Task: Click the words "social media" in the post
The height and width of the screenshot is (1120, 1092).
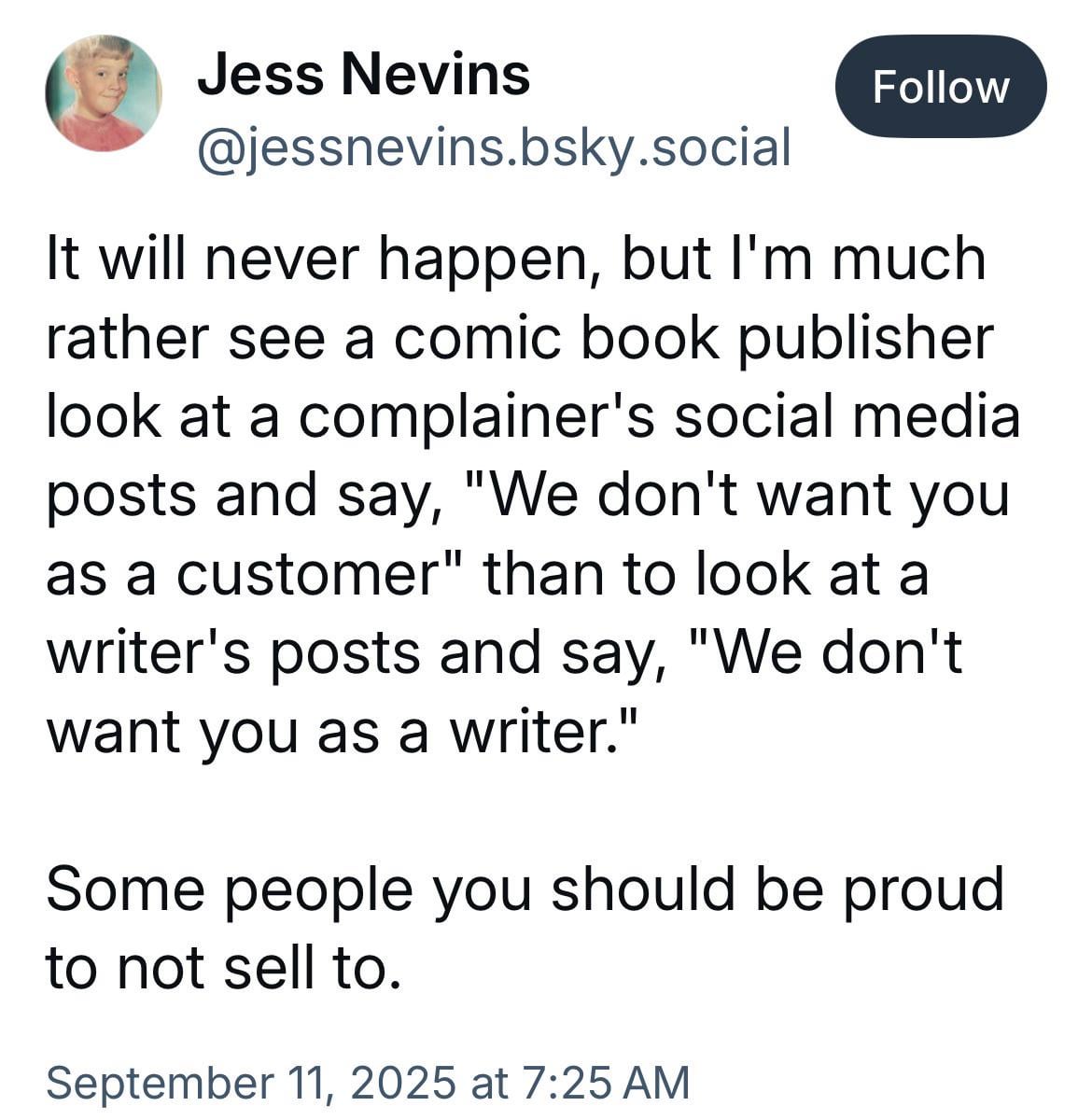Action: pyautogui.click(x=846, y=416)
